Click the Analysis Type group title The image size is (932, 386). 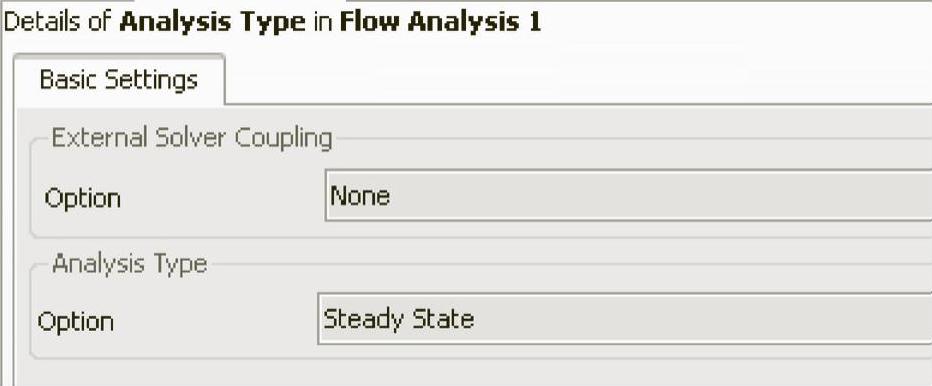[x=130, y=263]
